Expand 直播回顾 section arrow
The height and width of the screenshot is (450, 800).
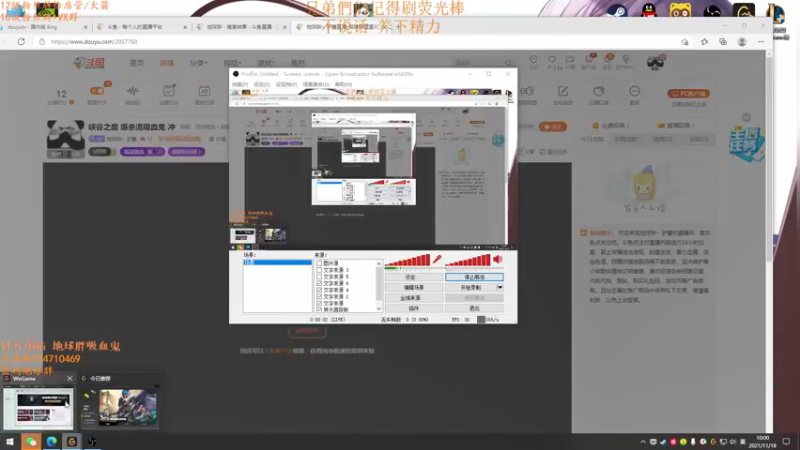point(693,126)
